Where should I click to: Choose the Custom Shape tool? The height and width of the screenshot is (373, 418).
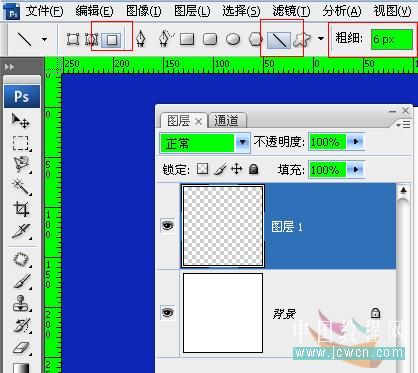pyautogui.click(x=302, y=39)
